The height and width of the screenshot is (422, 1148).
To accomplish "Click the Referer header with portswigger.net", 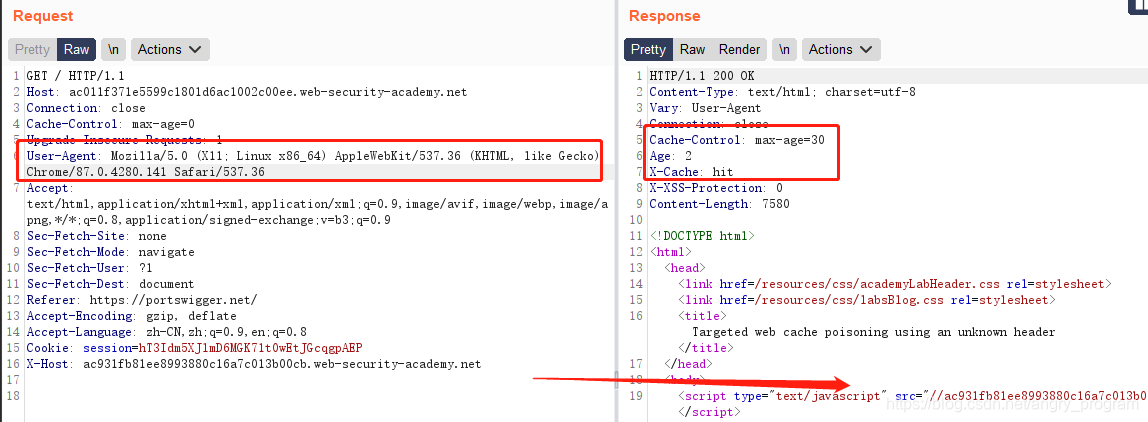I will point(142,300).
